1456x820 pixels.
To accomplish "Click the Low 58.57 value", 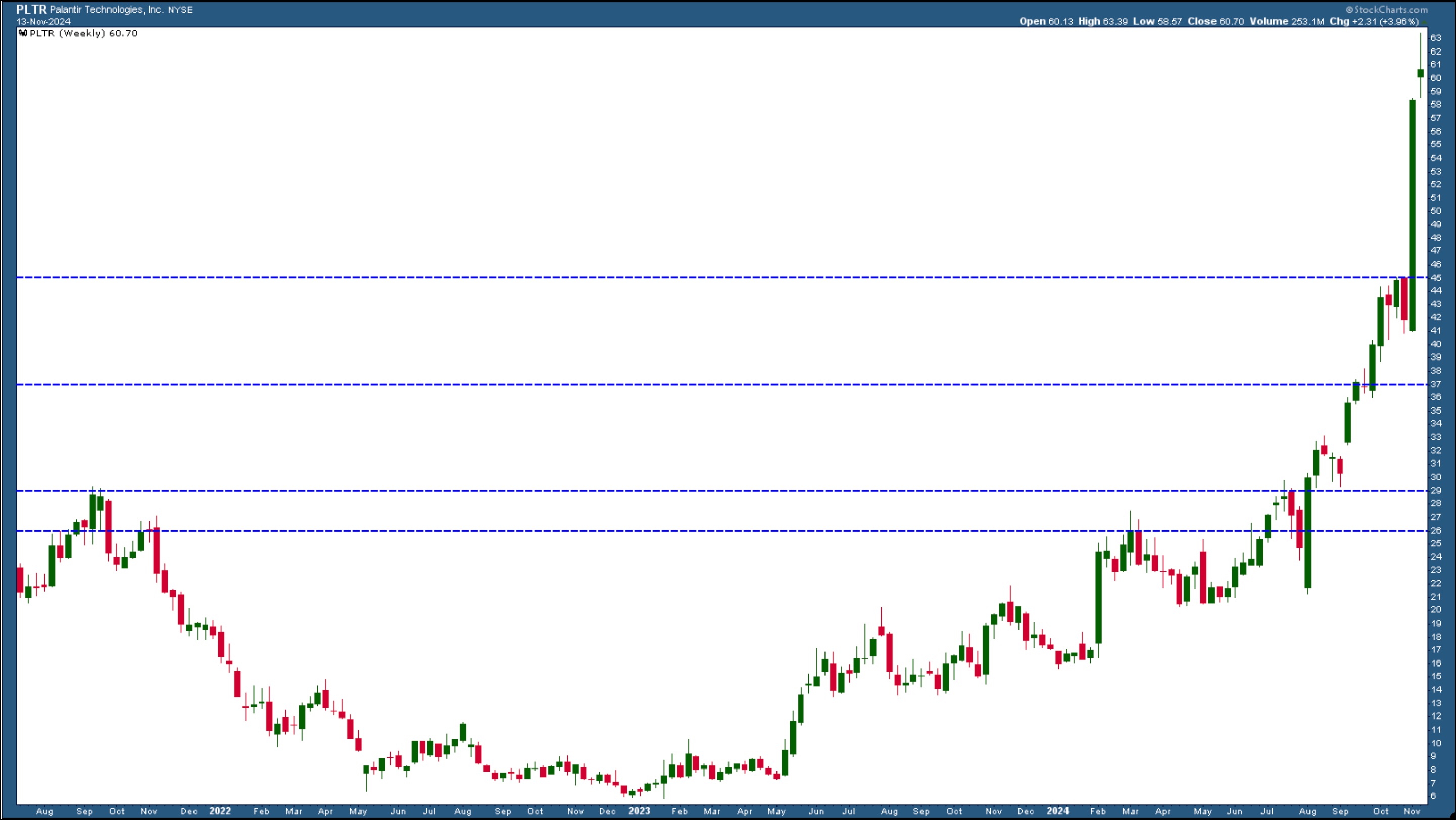I will (x=1157, y=22).
